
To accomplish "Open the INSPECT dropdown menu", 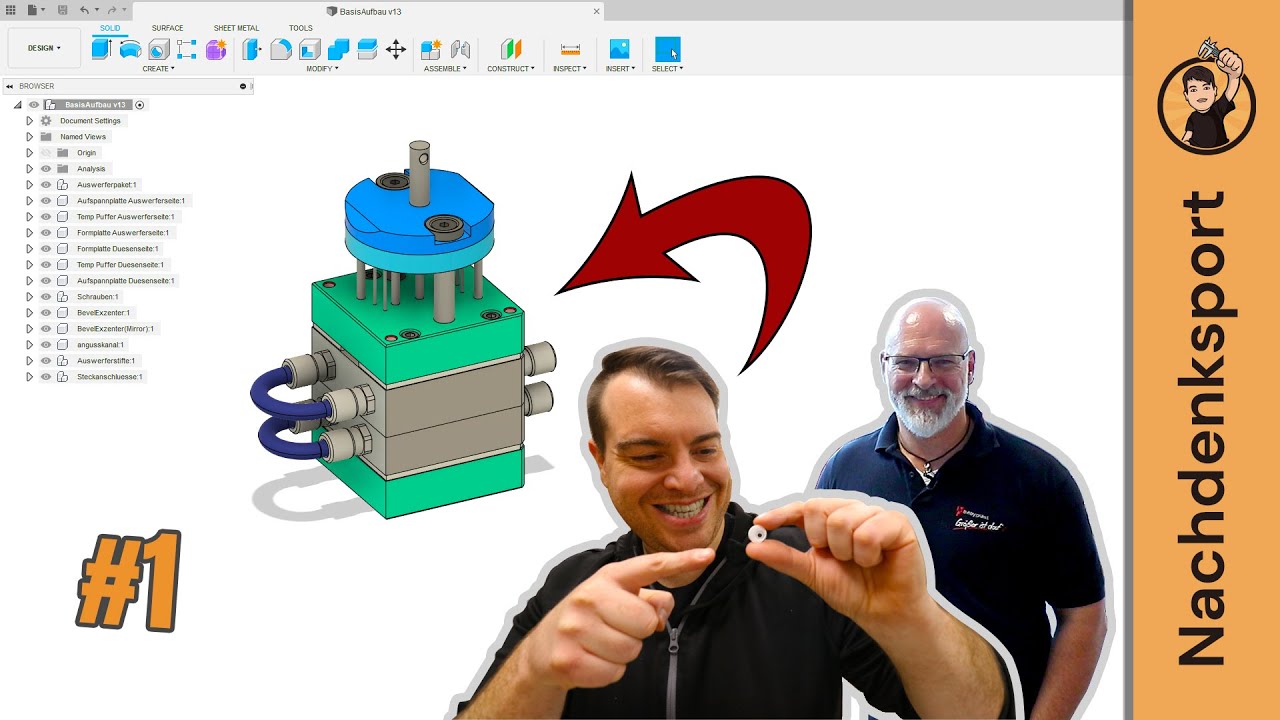I will [x=570, y=69].
